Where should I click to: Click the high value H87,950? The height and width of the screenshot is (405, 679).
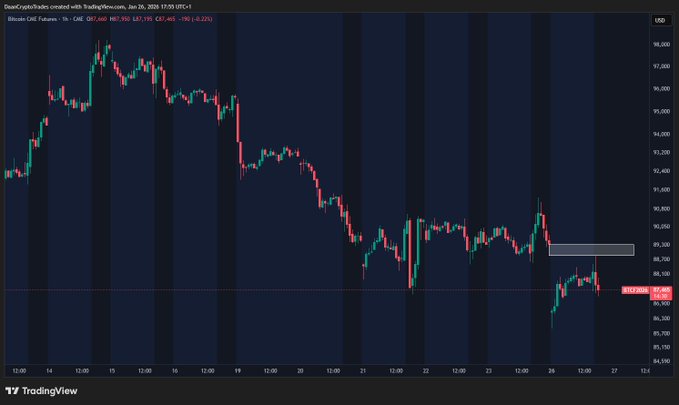(x=120, y=19)
